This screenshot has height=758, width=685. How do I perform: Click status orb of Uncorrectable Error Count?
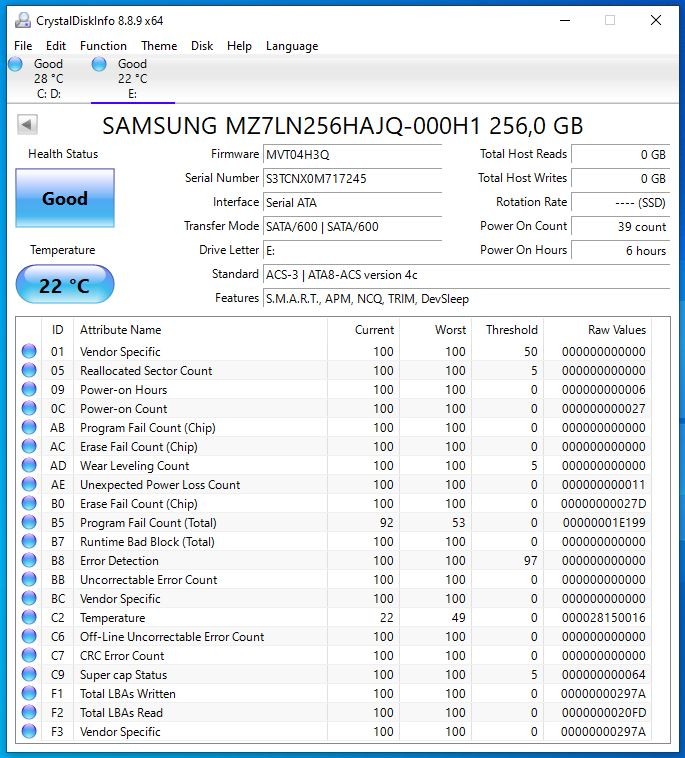29,579
